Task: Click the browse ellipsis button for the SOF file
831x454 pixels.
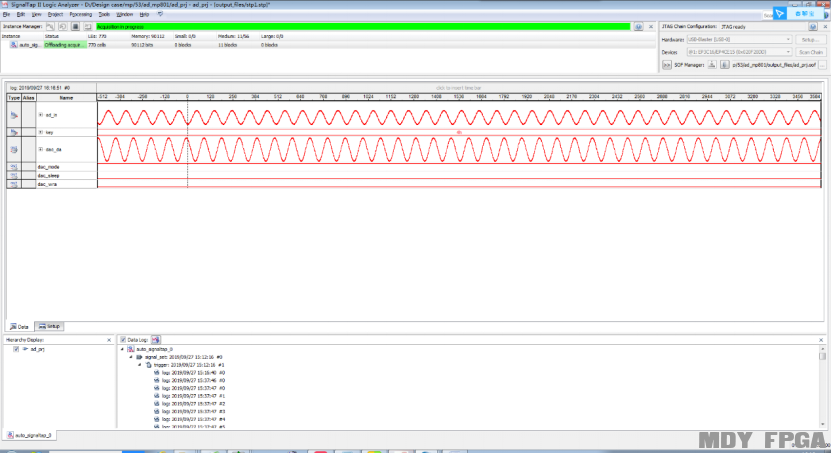Action: click(x=822, y=65)
